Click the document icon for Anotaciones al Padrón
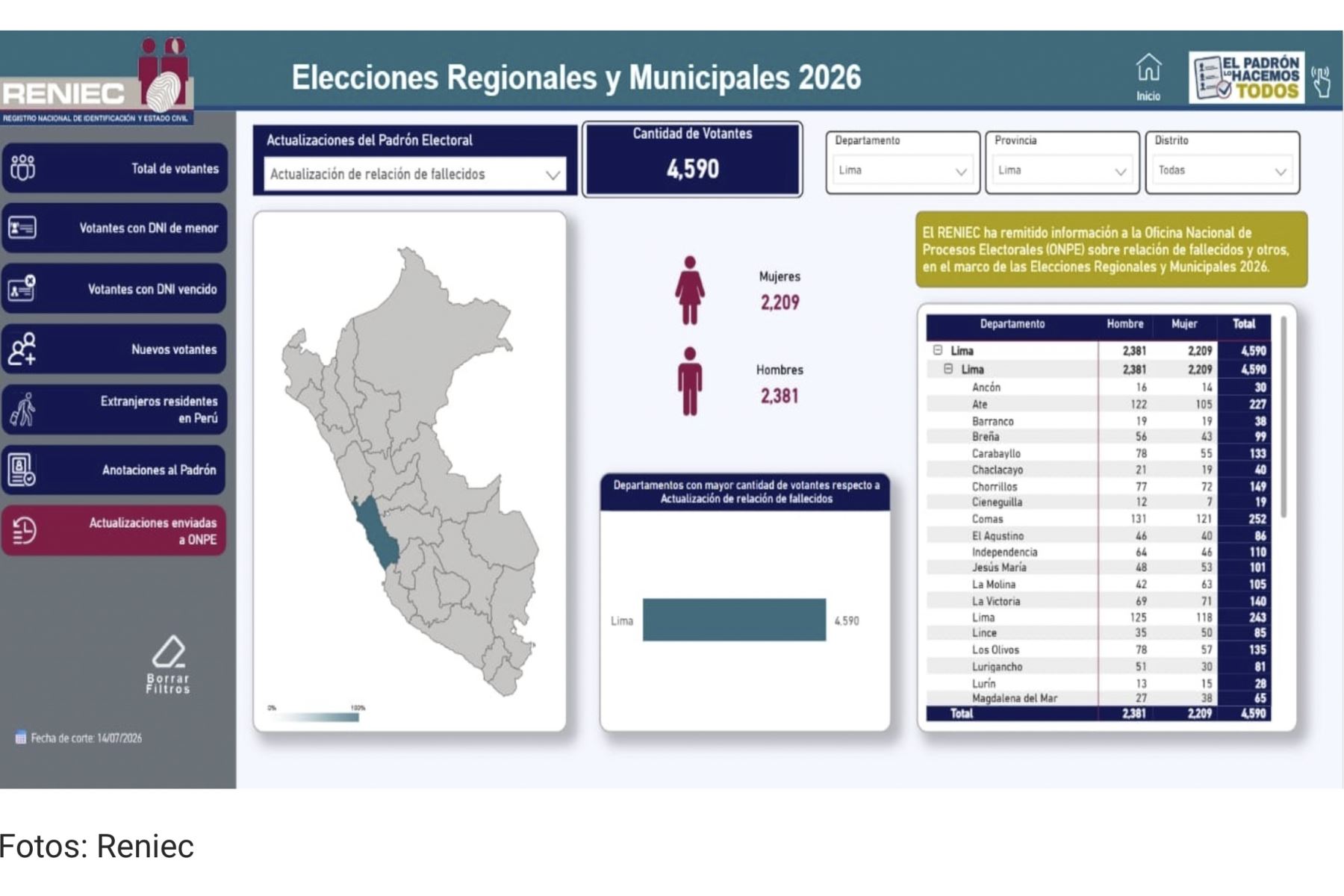 pos(21,470)
